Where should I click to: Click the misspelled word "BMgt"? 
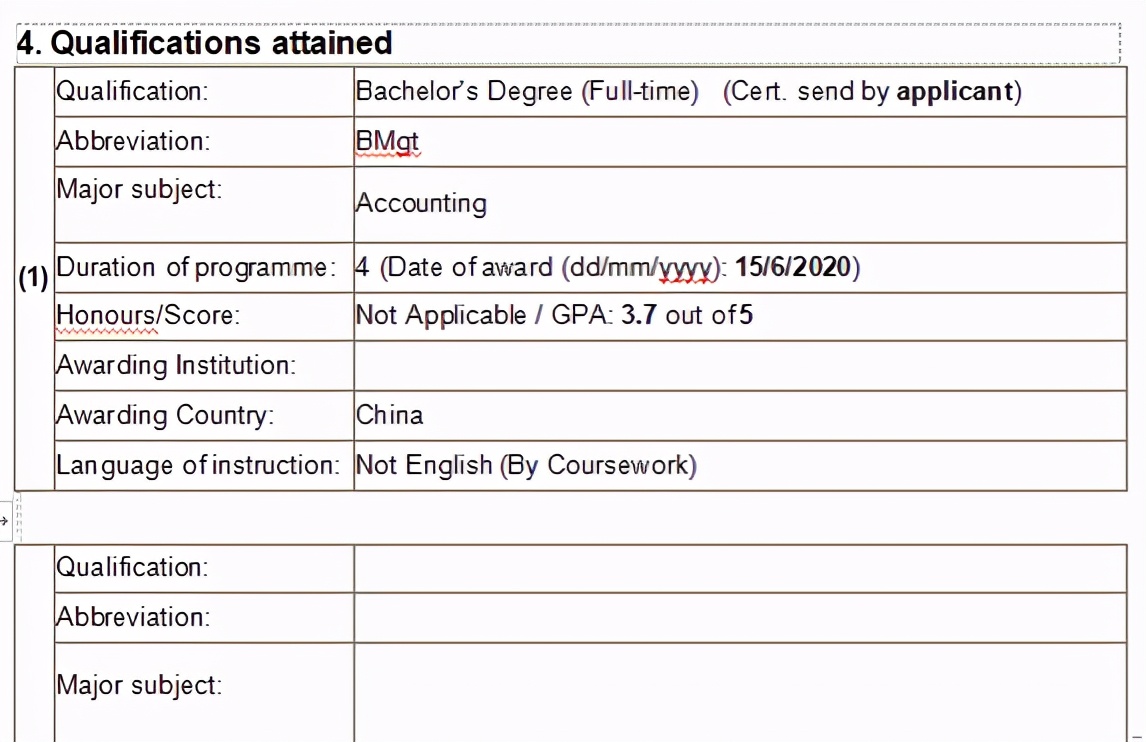pyautogui.click(x=387, y=142)
